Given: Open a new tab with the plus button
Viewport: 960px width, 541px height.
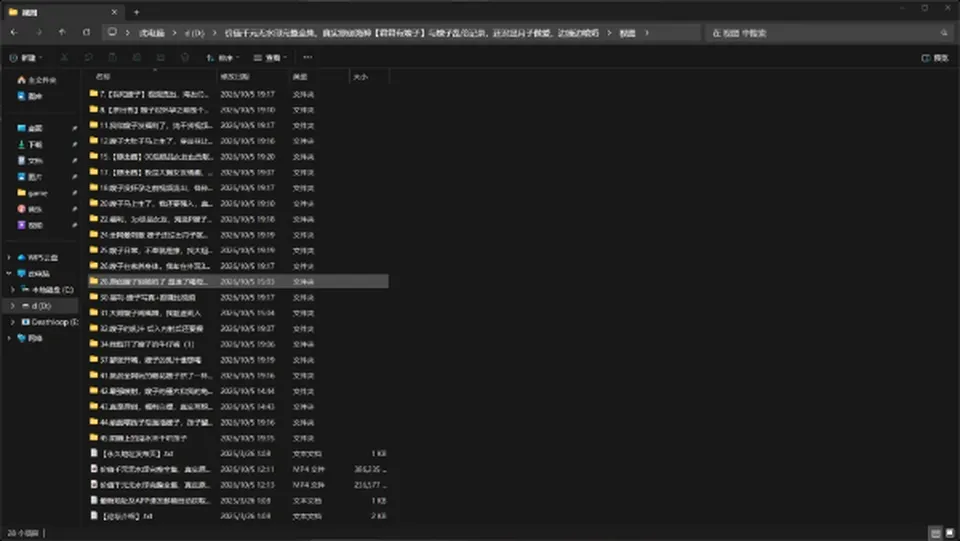Looking at the screenshot, I should [x=137, y=12].
